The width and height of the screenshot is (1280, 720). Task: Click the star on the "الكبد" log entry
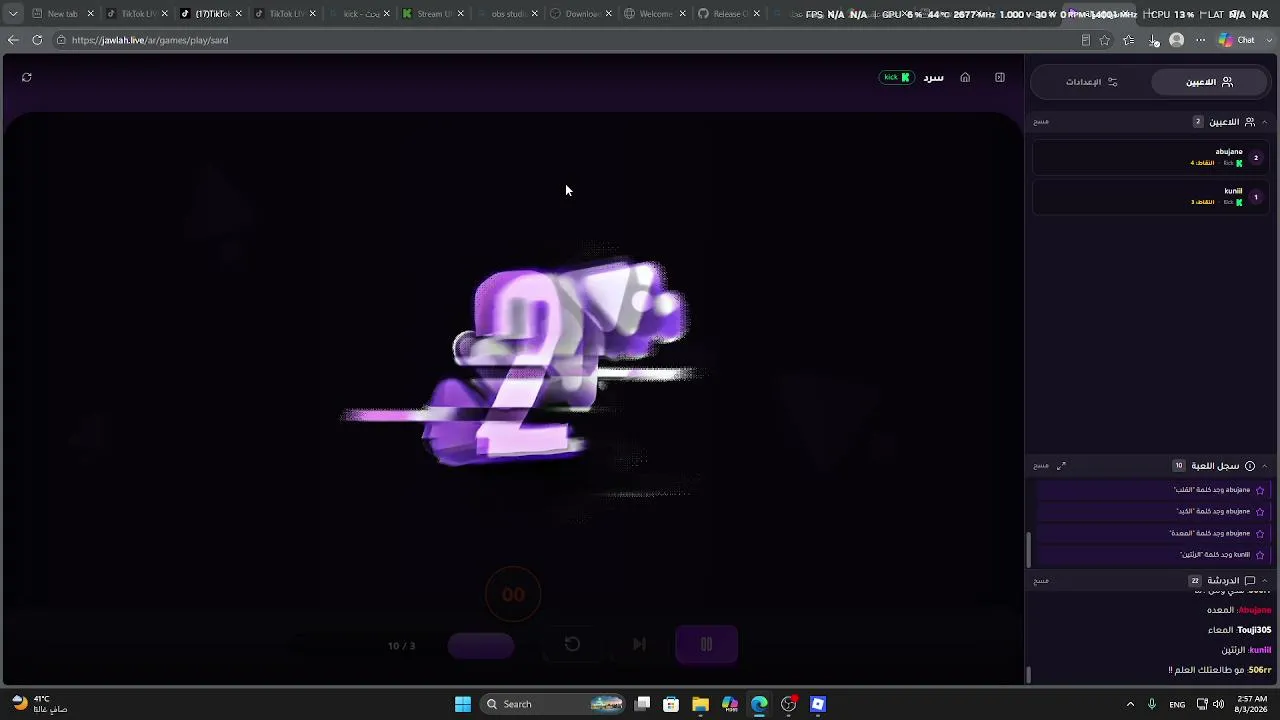coord(1260,512)
